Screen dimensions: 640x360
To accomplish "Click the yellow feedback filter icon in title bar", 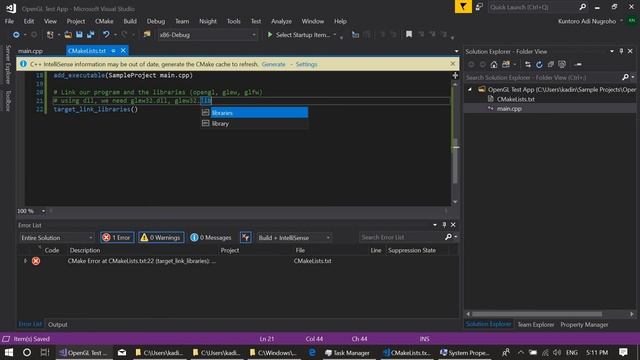I will pyautogui.click(x=463, y=7).
